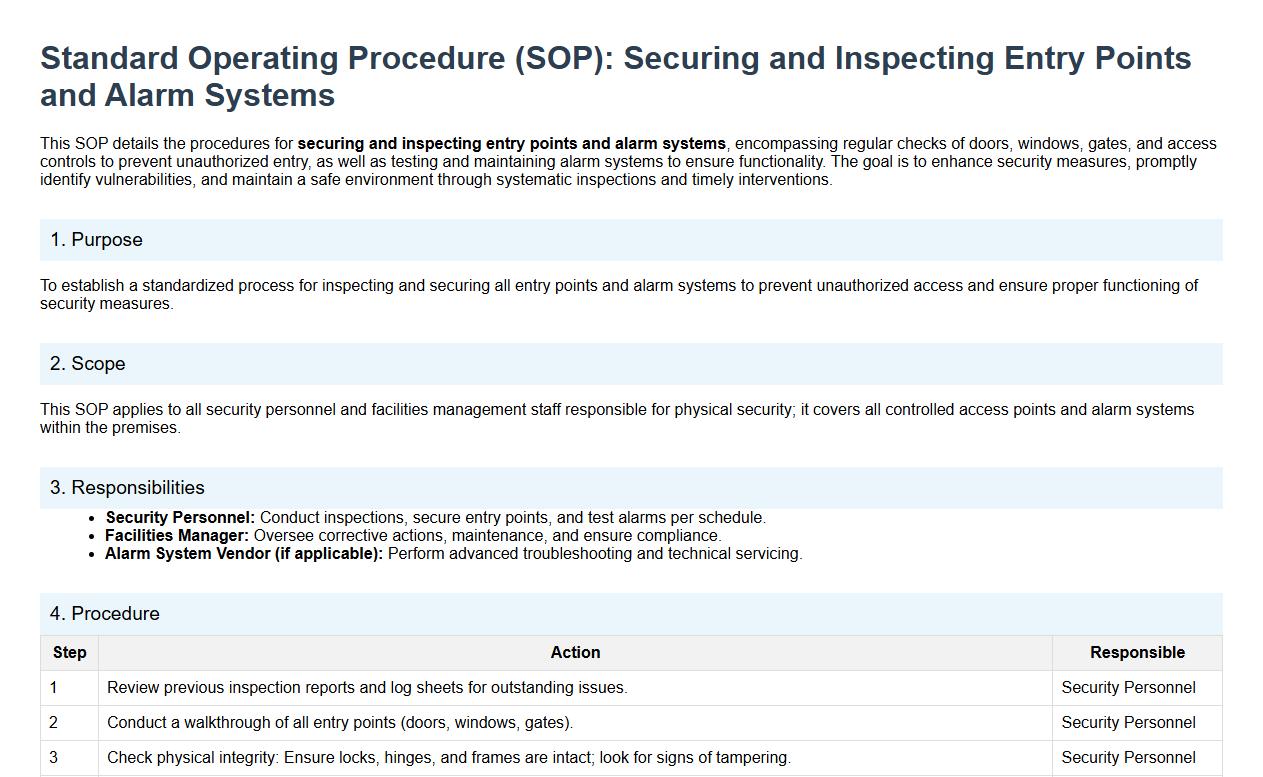The height and width of the screenshot is (777, 1263).
Task: Click the "Responsible" table column header
Action: (1137, 653)
